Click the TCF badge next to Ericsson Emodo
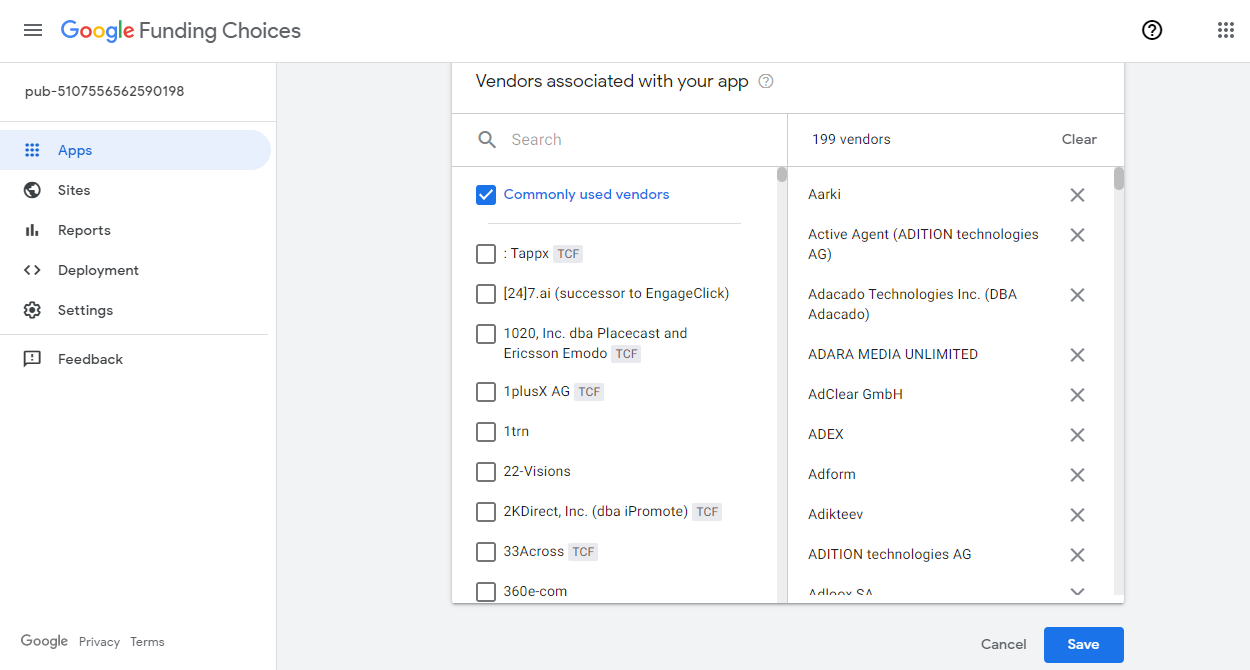 pos(626,354)
